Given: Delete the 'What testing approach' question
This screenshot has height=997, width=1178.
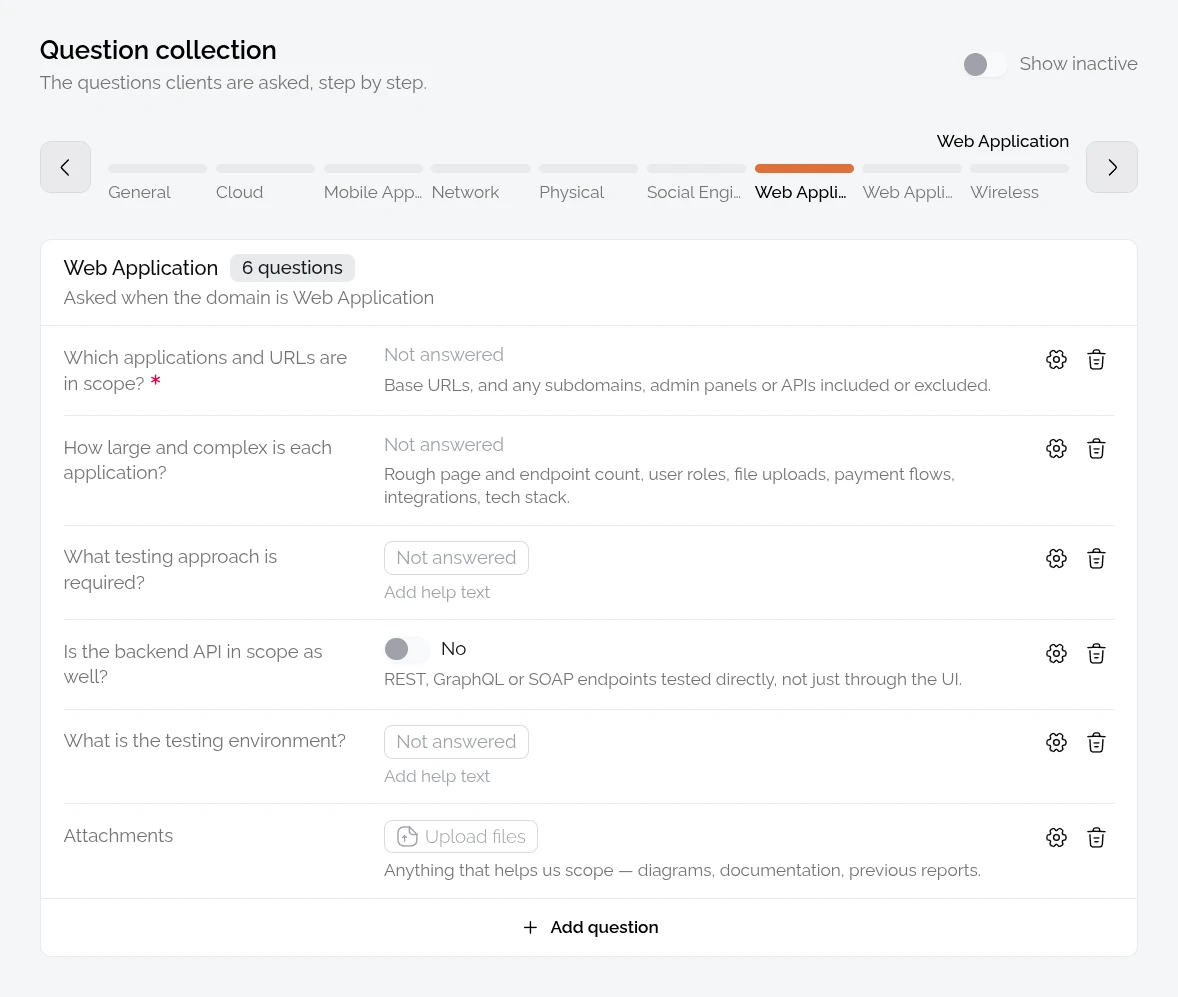Looking at the screenshot, I should (1095, 558).
